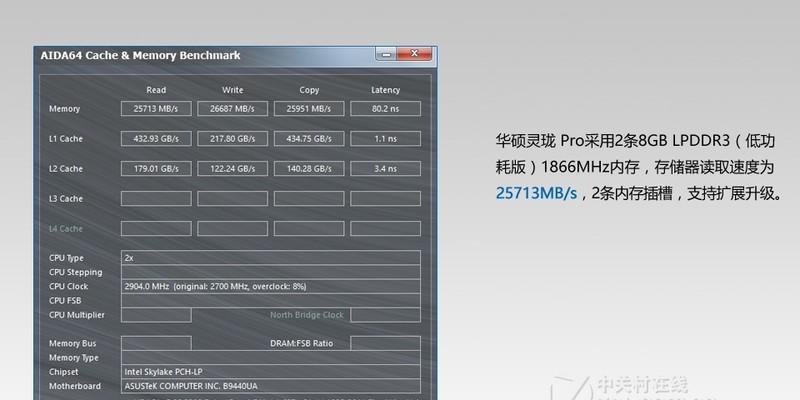Select L2 Cache Copy 140.28 GB/s
This screenshot has width=800, height=400.
(x=309, y=169)
